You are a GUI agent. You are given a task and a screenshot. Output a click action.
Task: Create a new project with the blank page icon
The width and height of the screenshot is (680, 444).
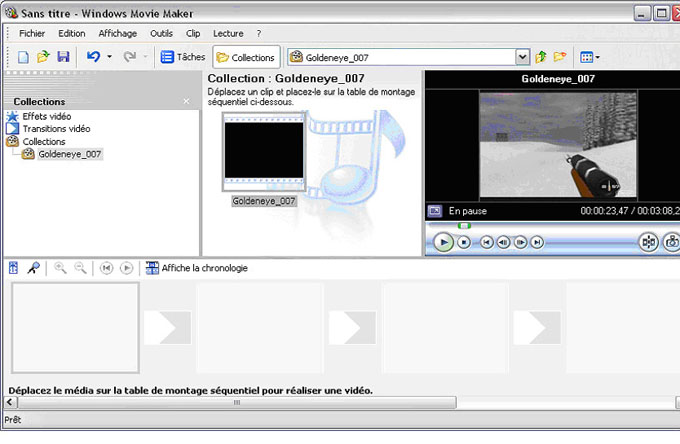23,57
